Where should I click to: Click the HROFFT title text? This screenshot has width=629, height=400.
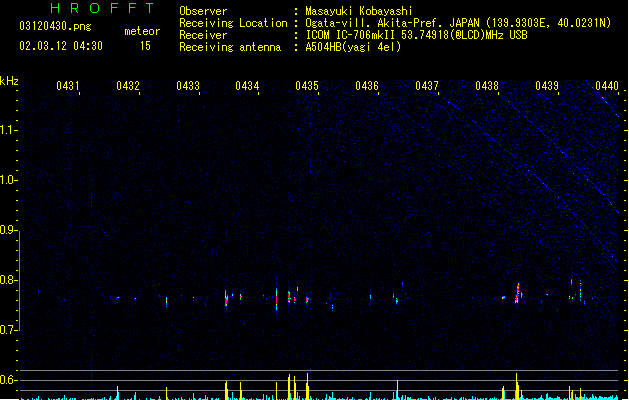pos(102,8)
